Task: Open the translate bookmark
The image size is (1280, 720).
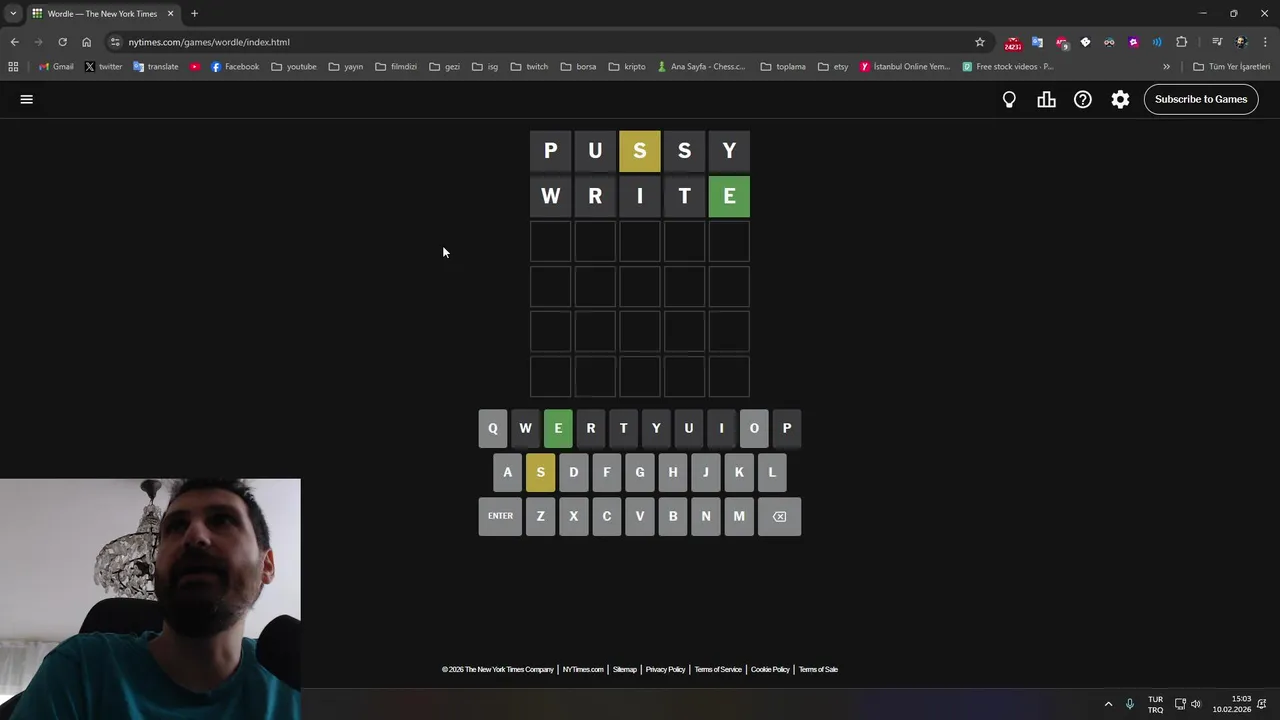Action: click(155, 67)
